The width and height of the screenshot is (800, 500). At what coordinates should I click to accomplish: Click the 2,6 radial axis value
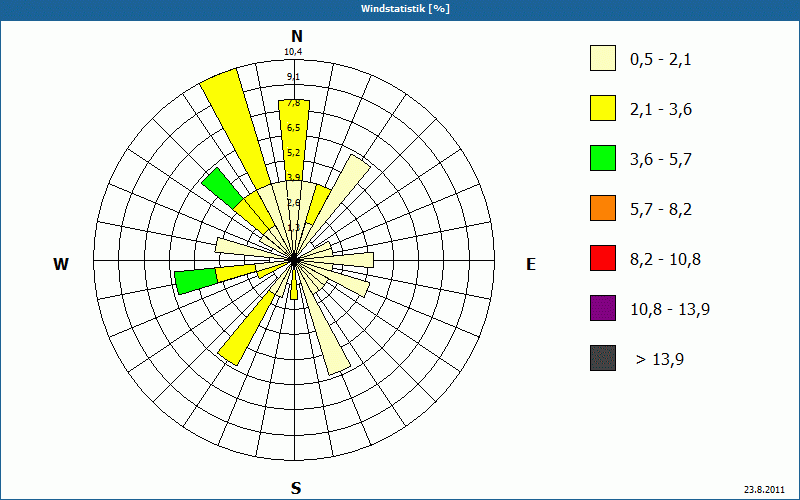click(x=293, y=203)
